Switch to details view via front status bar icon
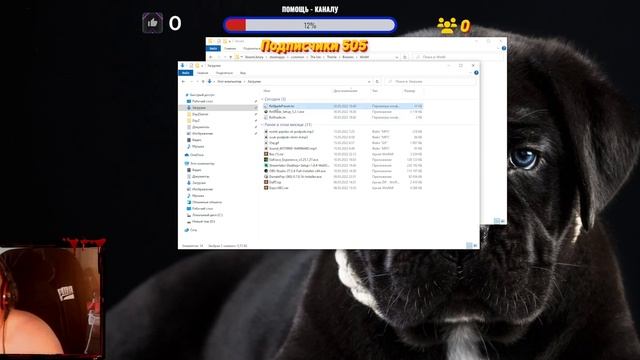 [x=469, y=245]
